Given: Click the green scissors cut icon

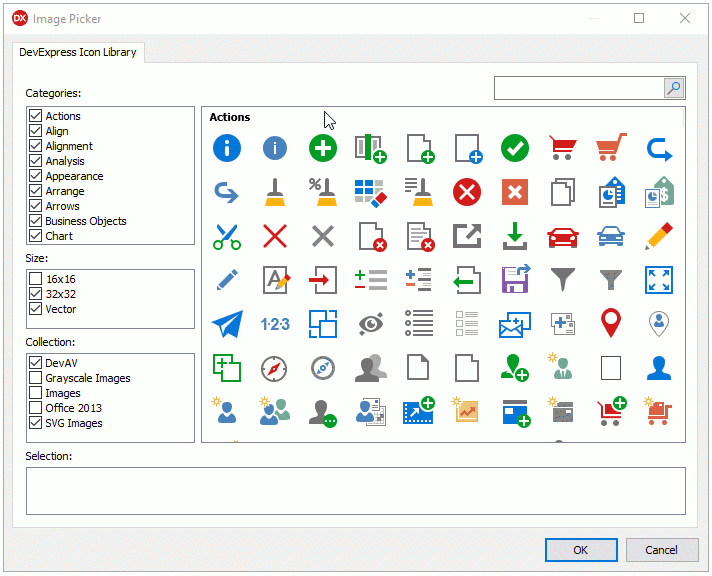Looking at the screenshot, I should (x=227, y=236).
